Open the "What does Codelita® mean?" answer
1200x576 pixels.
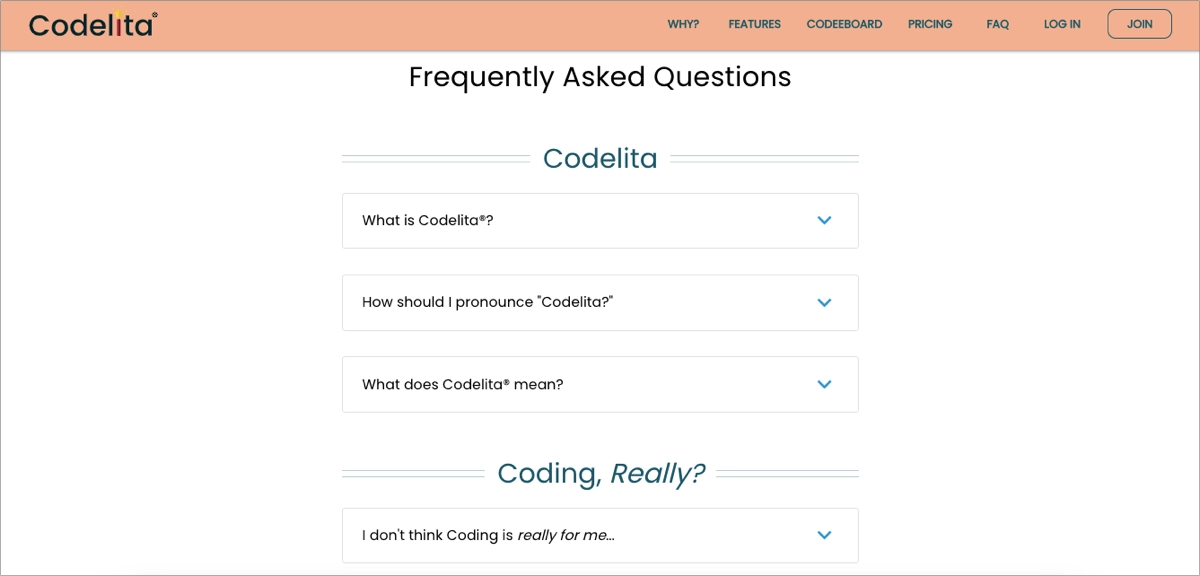coord(600,384)
